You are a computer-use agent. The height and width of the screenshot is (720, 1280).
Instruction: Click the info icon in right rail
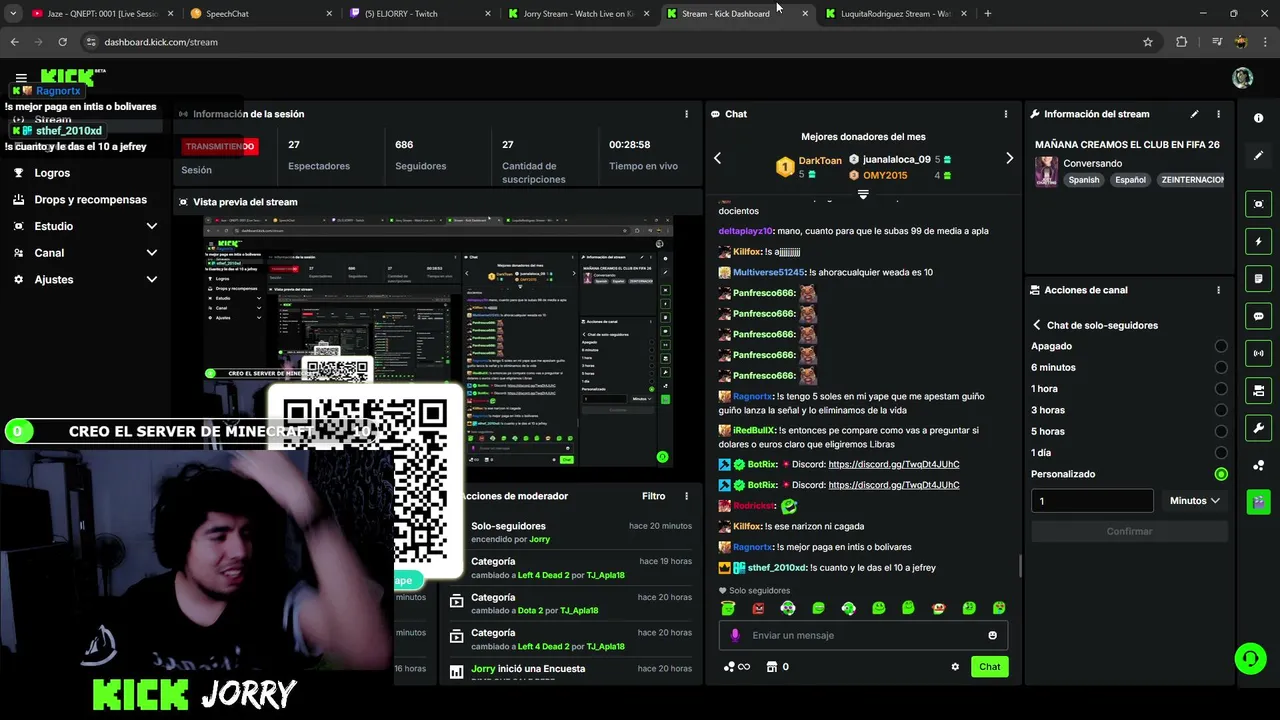click(1258, 118)
